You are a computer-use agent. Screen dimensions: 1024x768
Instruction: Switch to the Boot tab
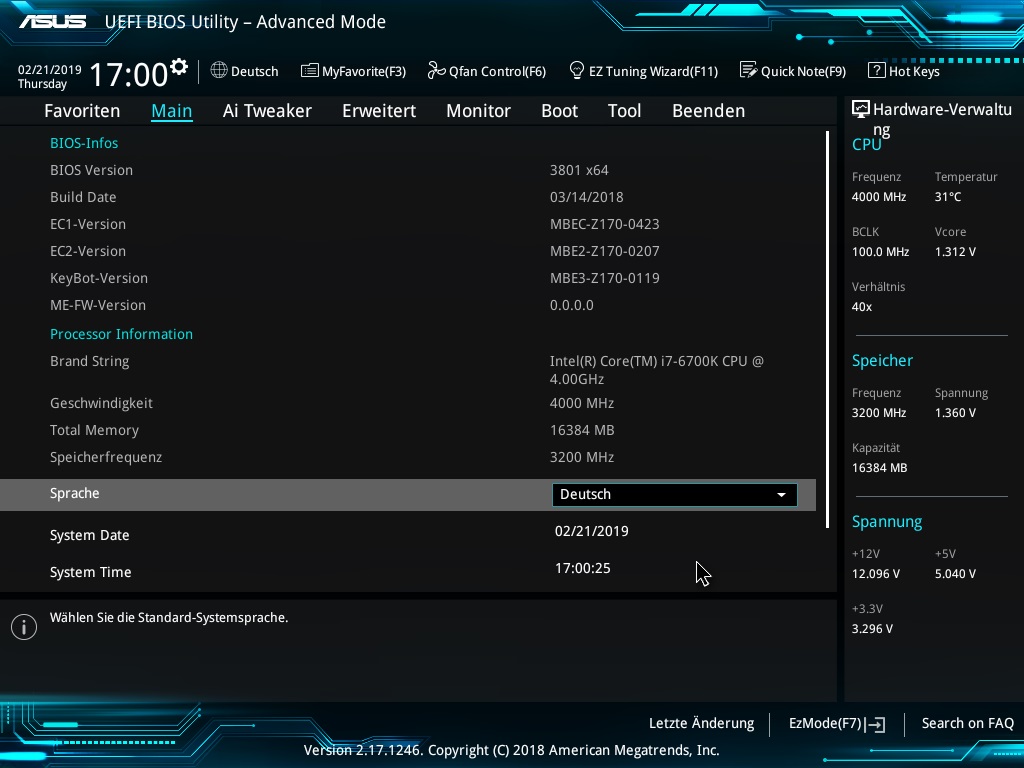(560, 111)
